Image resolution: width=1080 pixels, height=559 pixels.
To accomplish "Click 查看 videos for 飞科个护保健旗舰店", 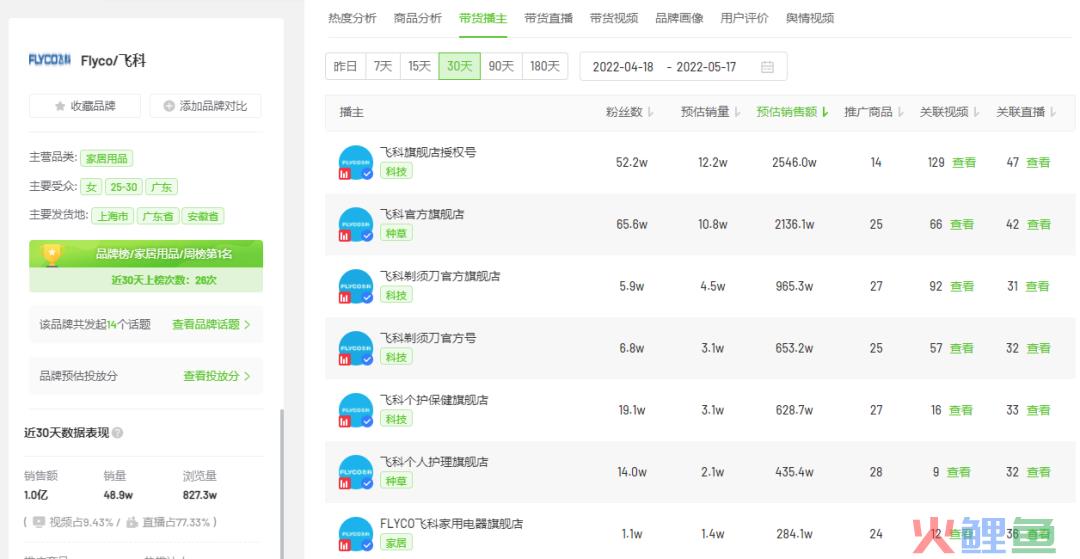I will (960, 410).
